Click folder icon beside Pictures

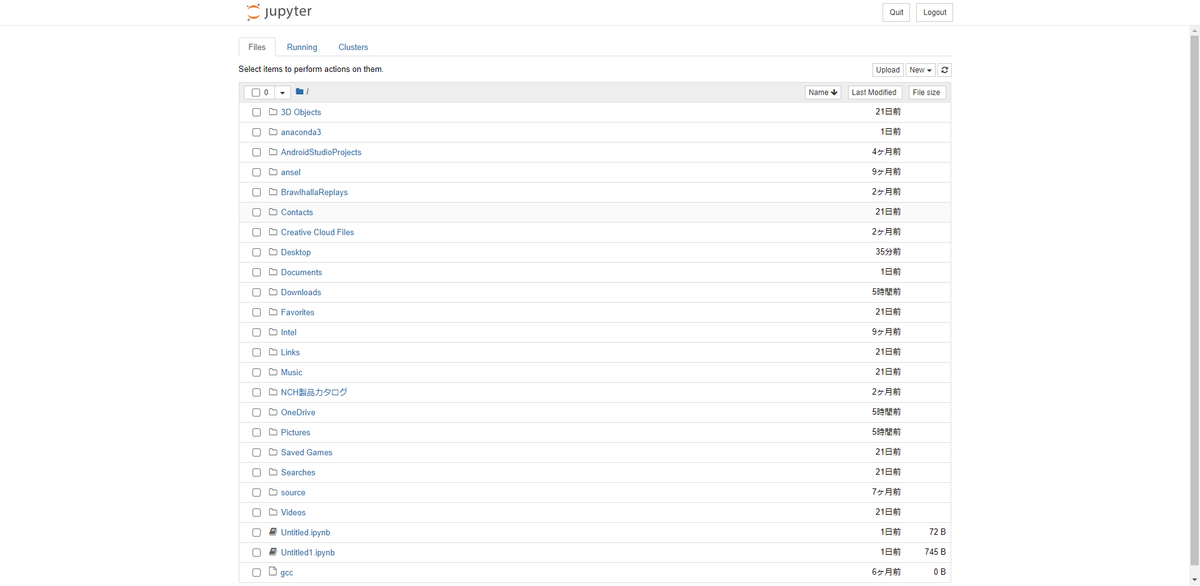[273, 432]
